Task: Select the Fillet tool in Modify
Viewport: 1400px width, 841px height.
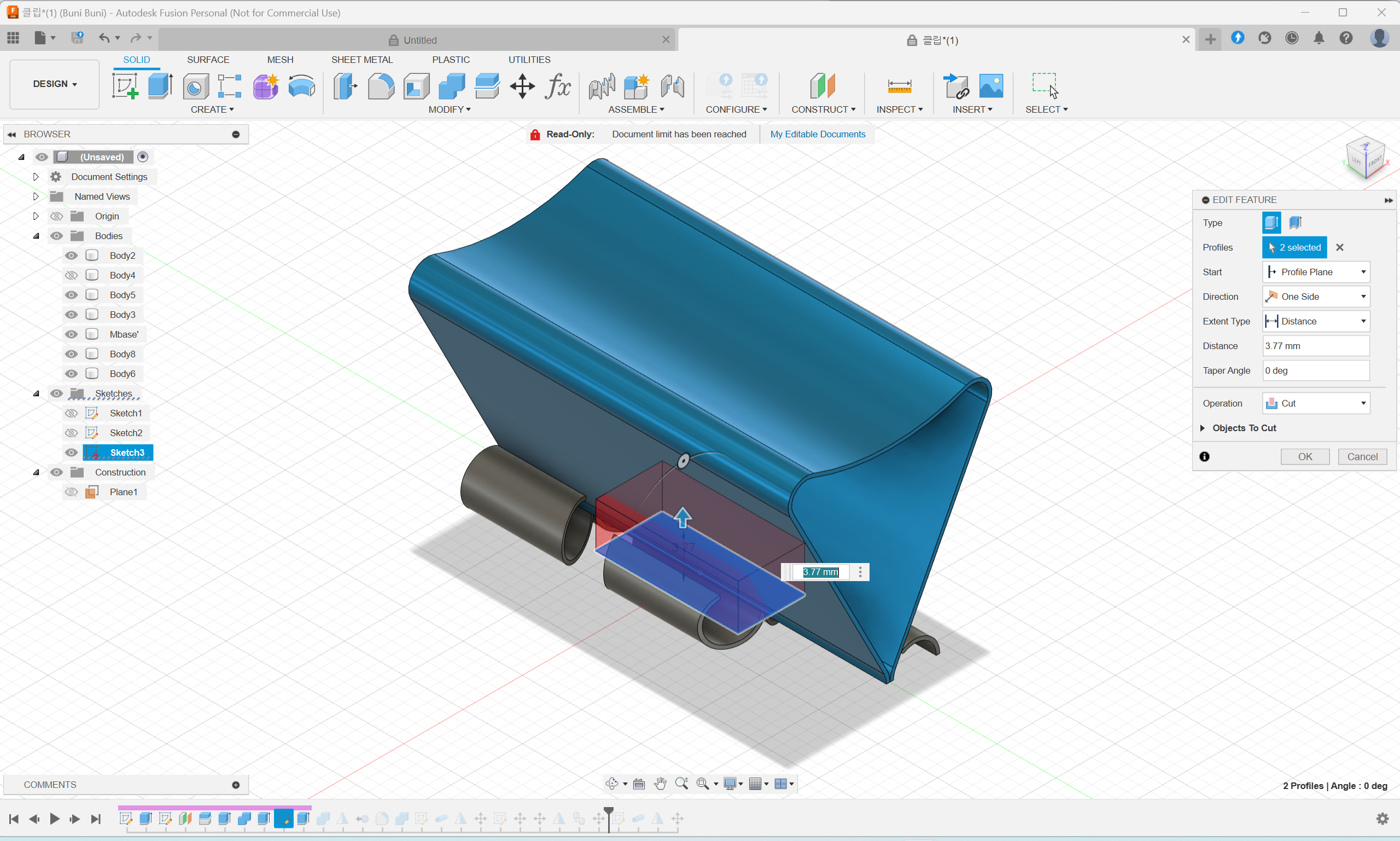Action: pos(381,86)
